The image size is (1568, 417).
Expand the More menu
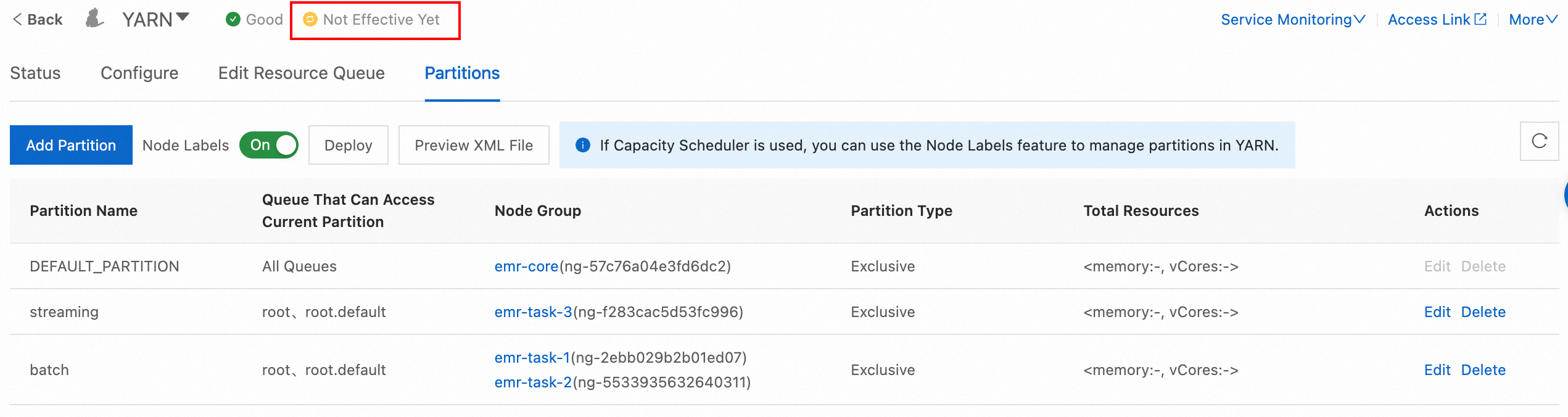pos(1533,20)
